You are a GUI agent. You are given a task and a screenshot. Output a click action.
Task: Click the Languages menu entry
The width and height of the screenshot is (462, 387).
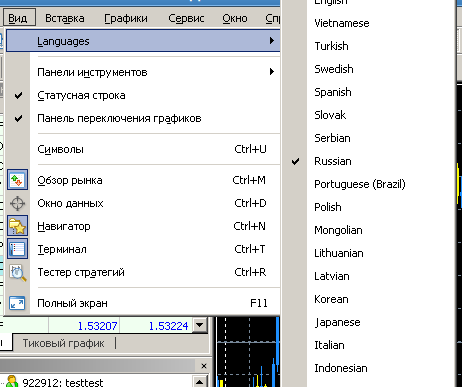point(143,41)
